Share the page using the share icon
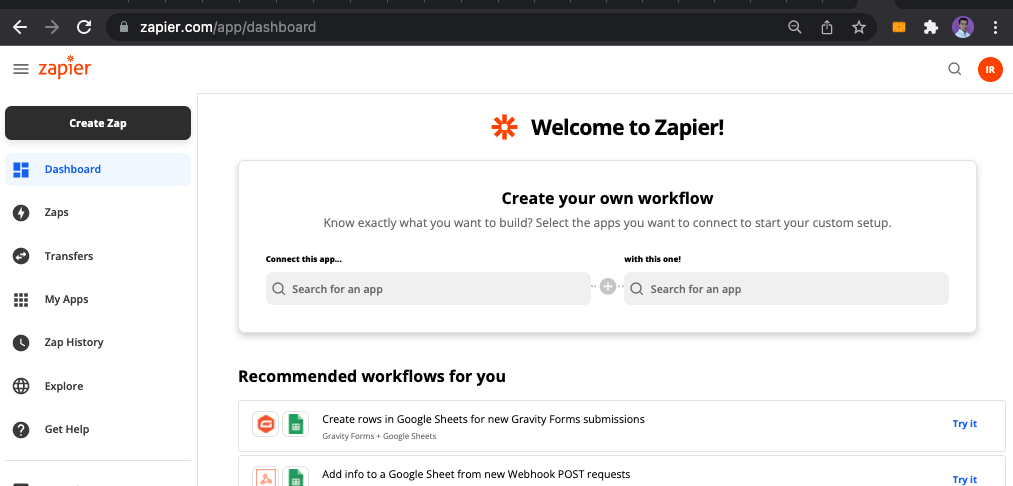Image resolution: width=1013 pixels, height=486 pixels. point(827,27)
